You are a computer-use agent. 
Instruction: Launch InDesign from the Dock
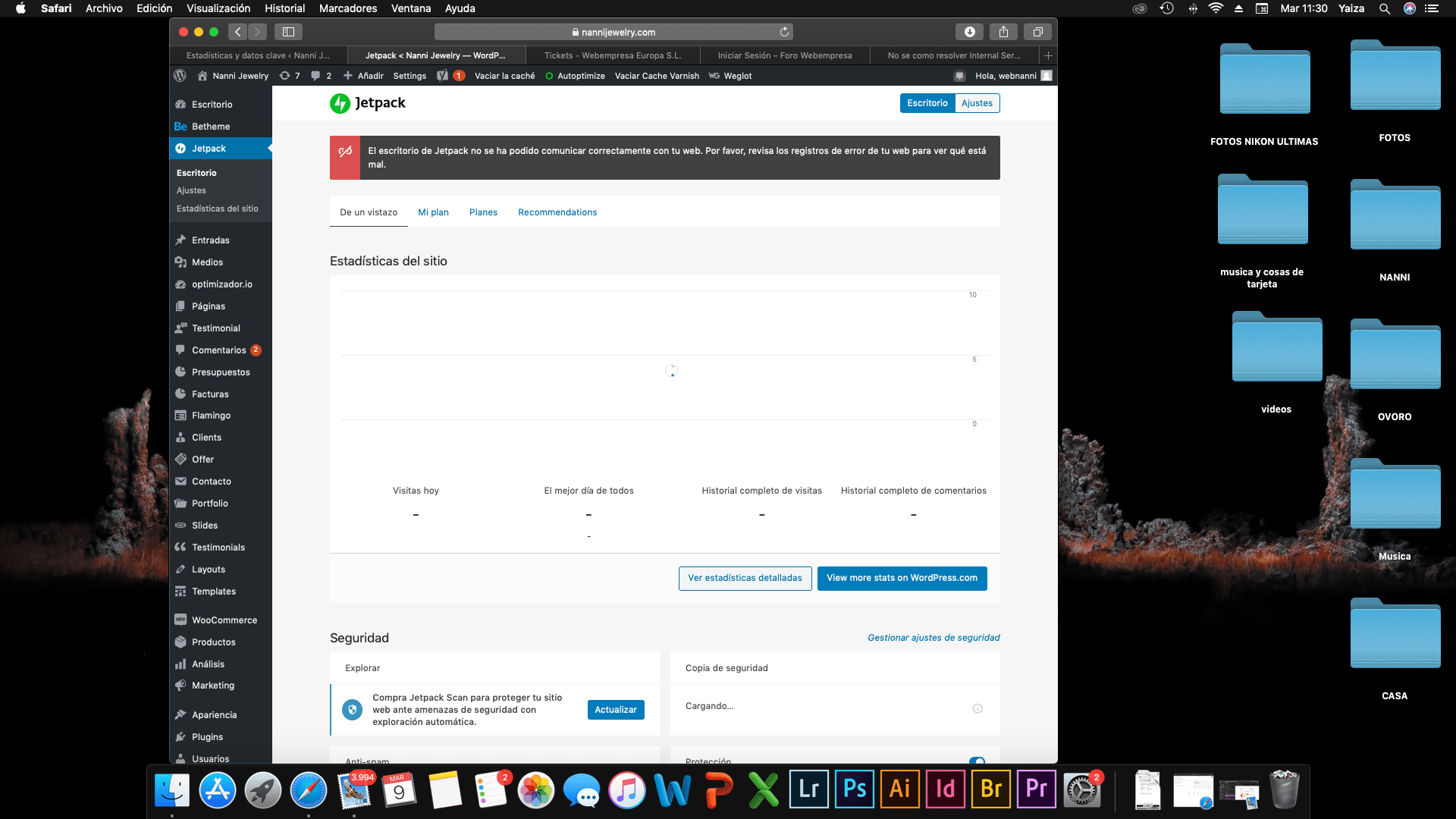pyautogui.click(x=946, y=789)
